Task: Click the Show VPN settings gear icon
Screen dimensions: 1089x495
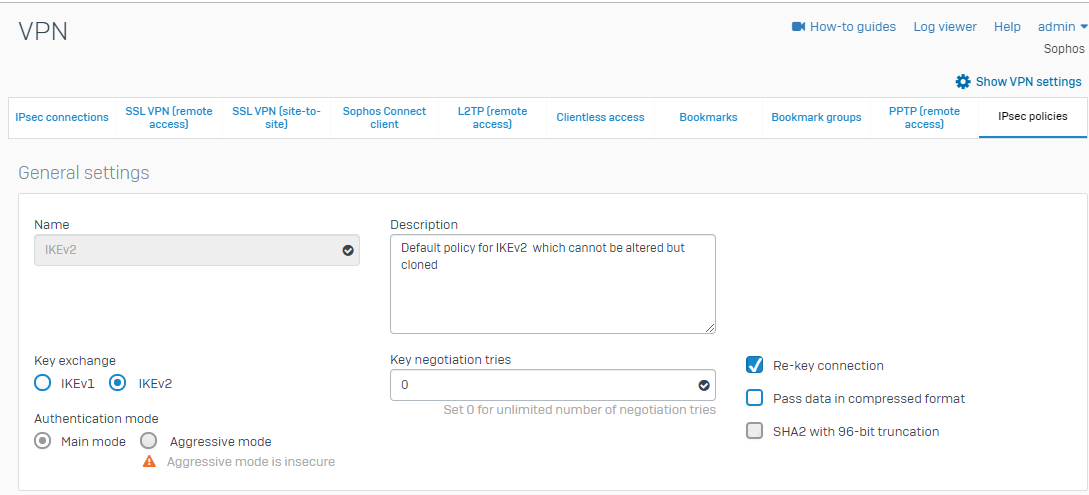Action: pyautogui.click(x=963, y=82)
